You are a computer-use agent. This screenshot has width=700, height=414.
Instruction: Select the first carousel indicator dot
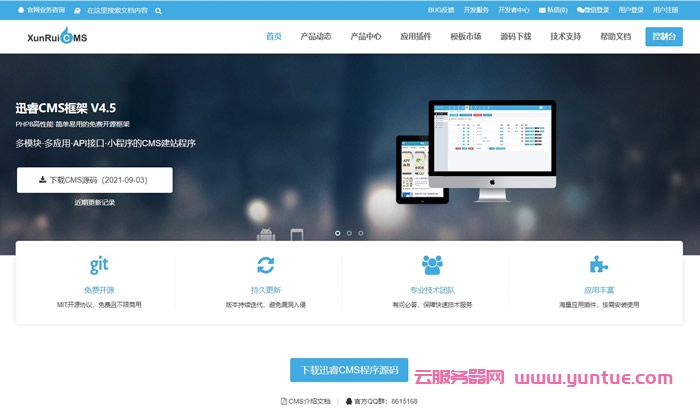click(337, 233)
